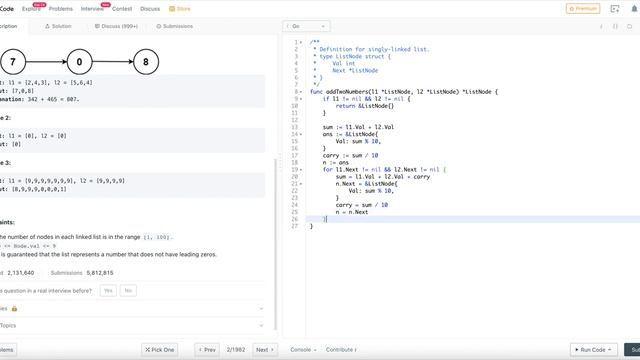Click the description panel vertical scrollbar

(x=276, y=244)
